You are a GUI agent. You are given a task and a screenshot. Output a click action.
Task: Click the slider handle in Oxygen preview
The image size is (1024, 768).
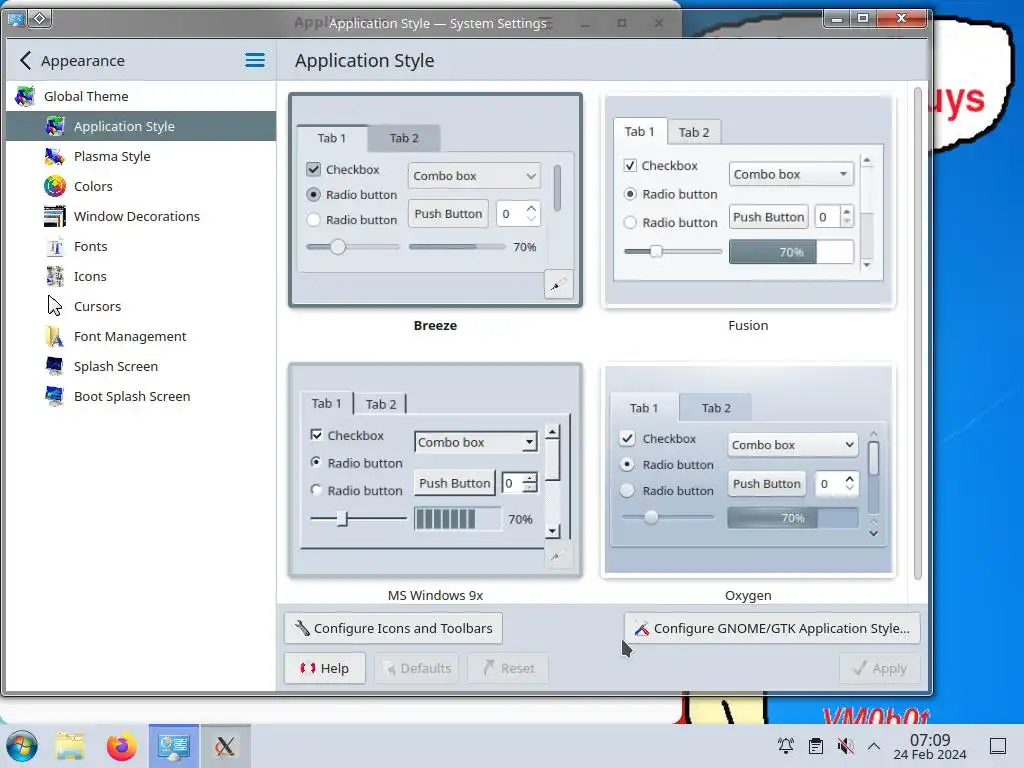(651, 517)
